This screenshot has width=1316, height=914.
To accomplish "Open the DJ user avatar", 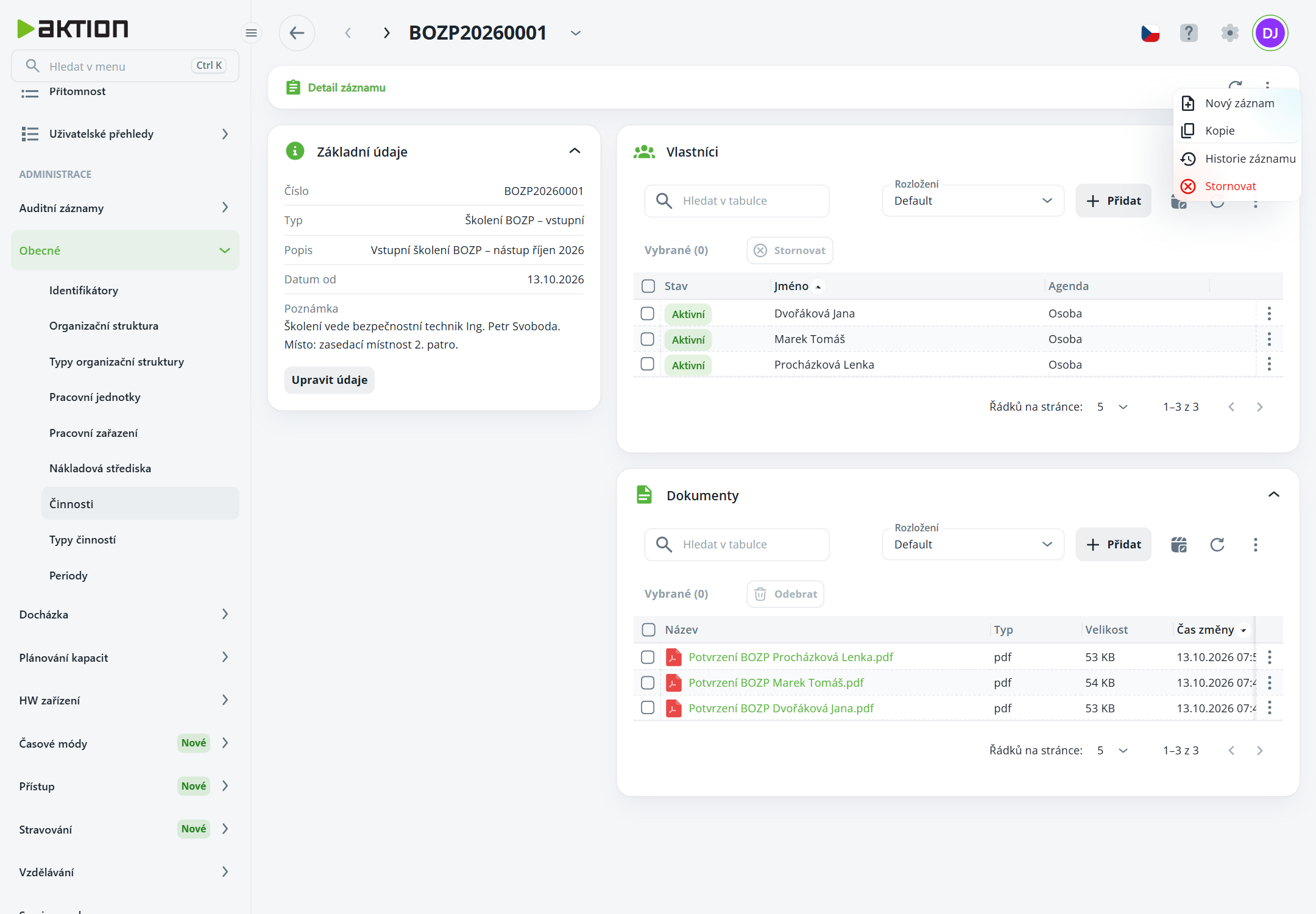I will [x=1270, y=33].
